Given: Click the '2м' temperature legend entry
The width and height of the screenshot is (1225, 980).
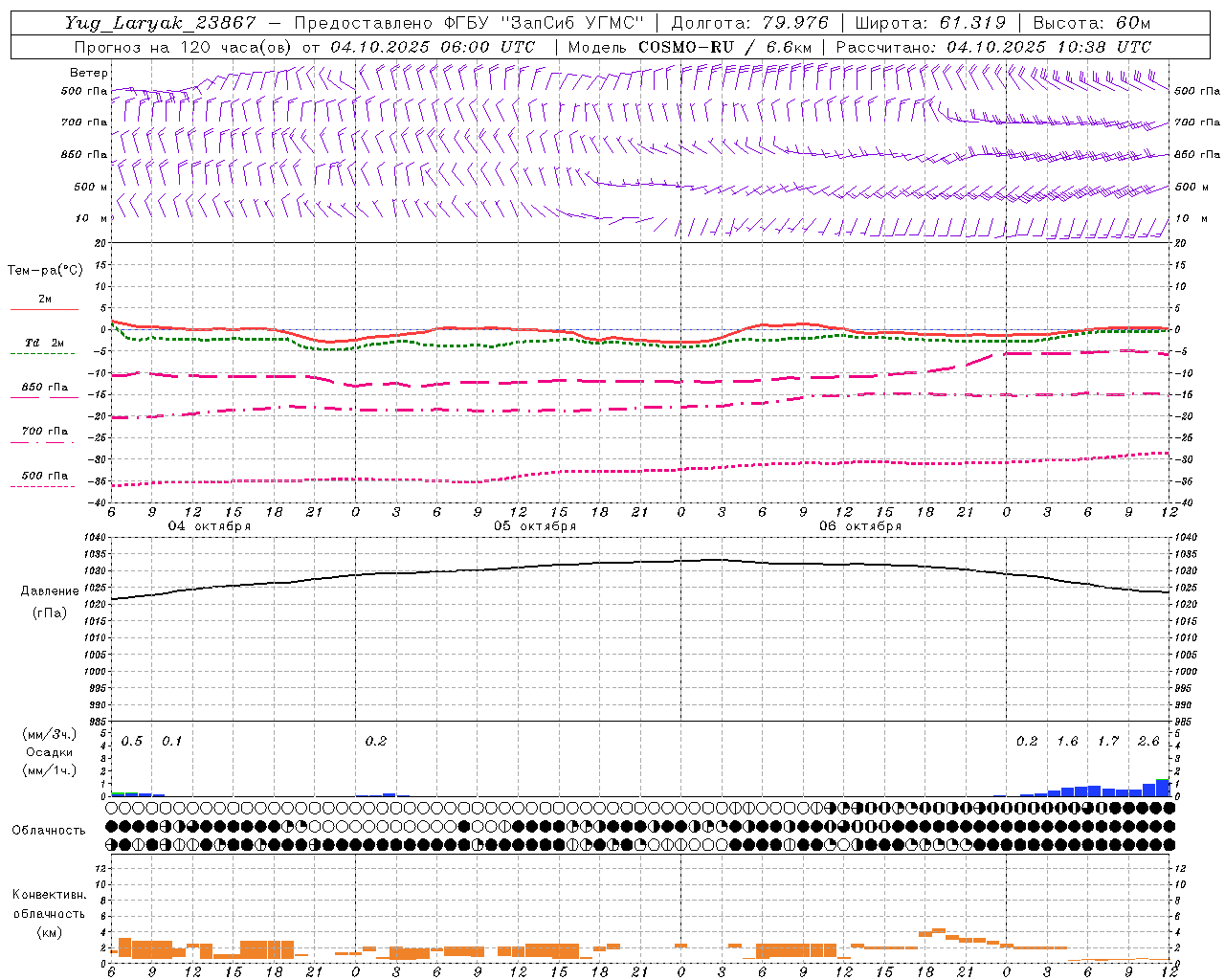Looking at the screenshot, I should tap(45, 300).
